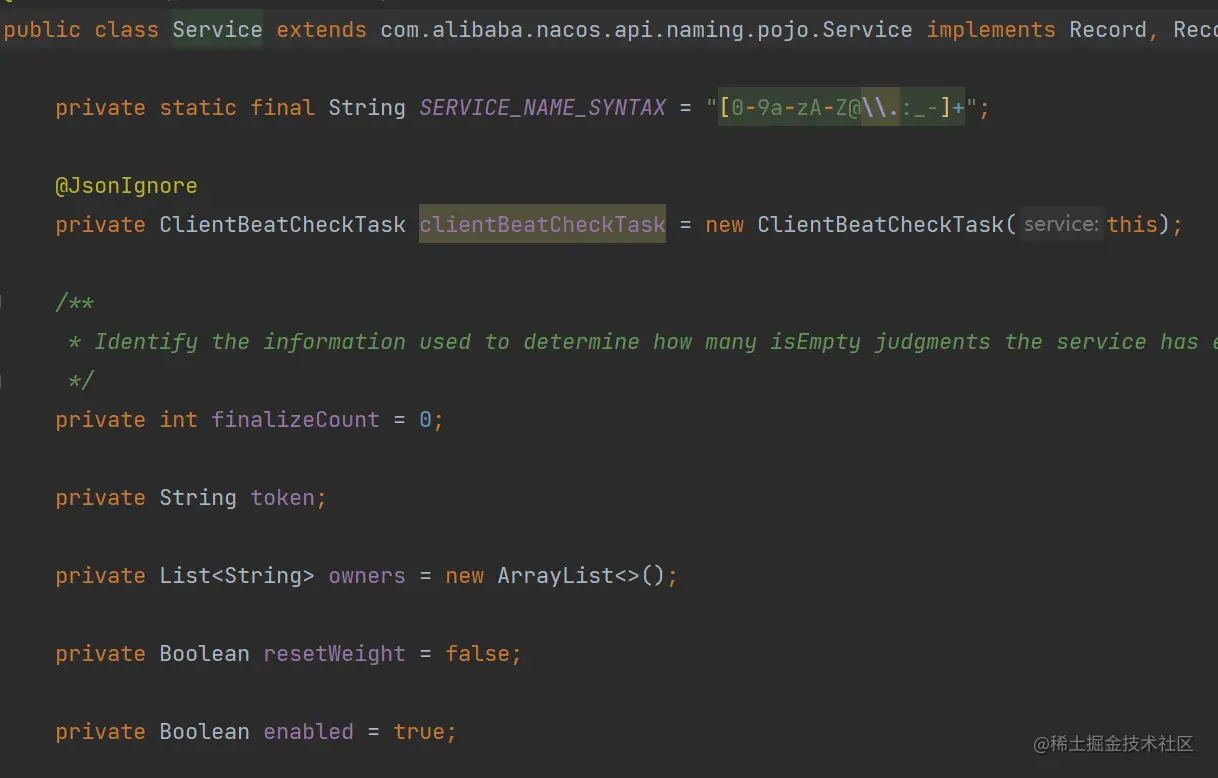Click the 'implements' keyword

991,30
